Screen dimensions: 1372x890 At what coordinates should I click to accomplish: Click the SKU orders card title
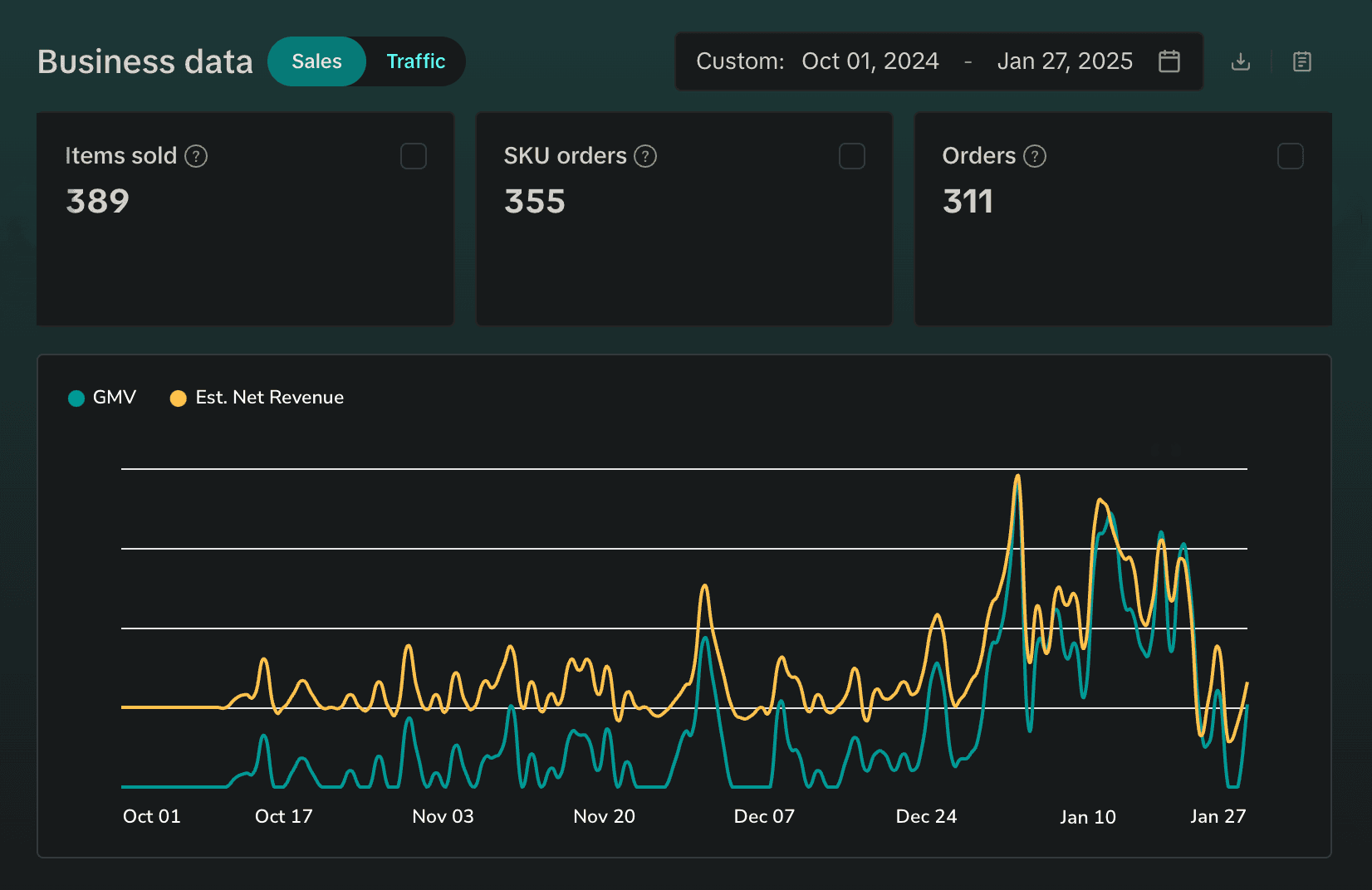tap(566, 156)
